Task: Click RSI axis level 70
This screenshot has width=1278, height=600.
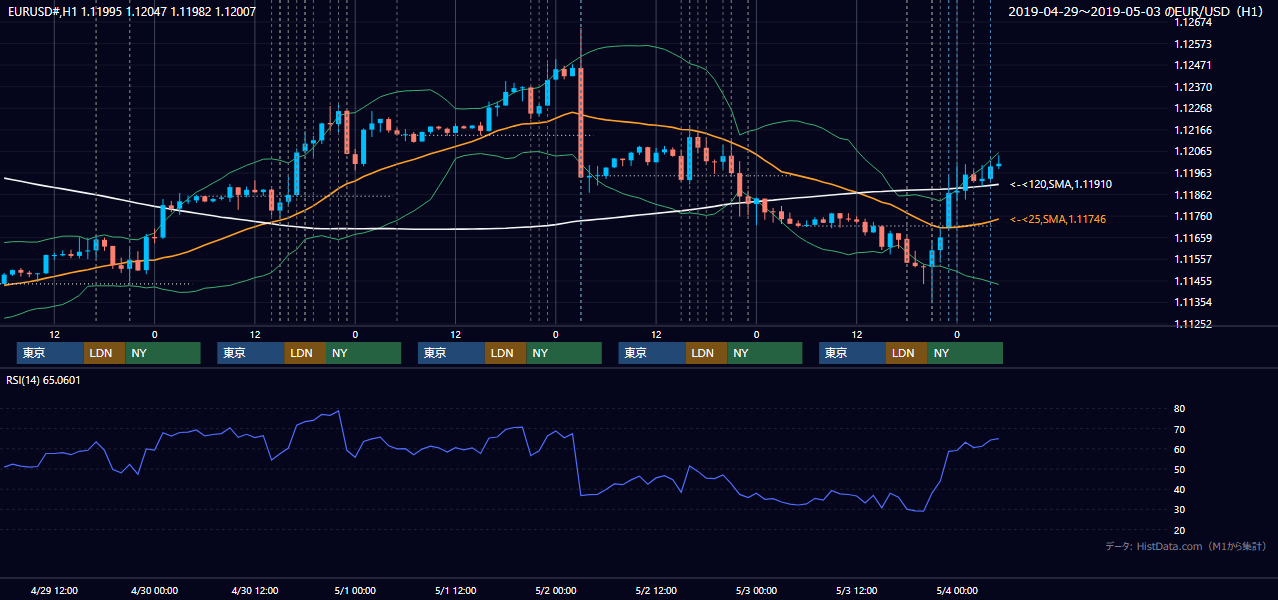Action: click(x=1180, y=429)
